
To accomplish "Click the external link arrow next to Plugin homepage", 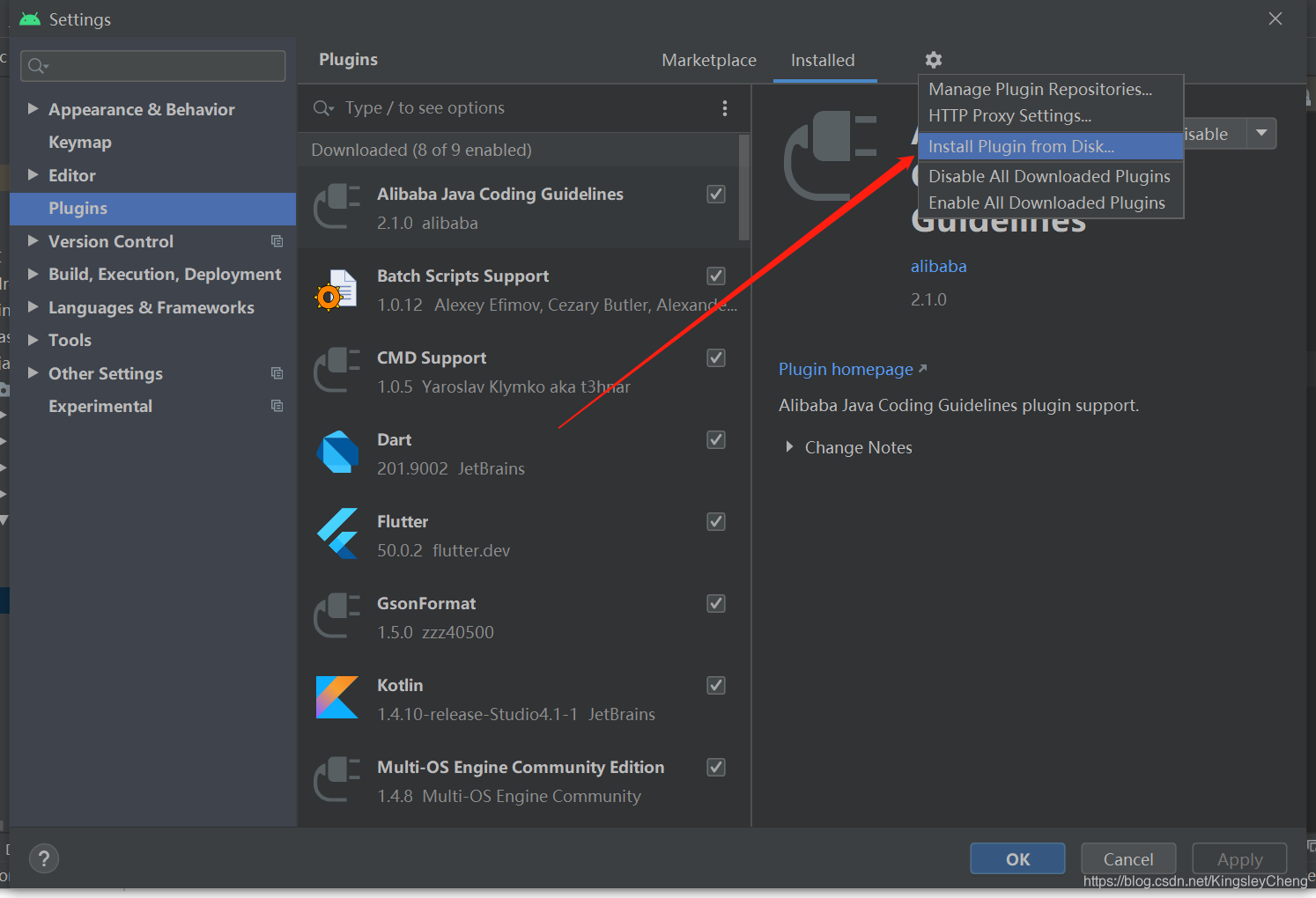I will (922, 369).
